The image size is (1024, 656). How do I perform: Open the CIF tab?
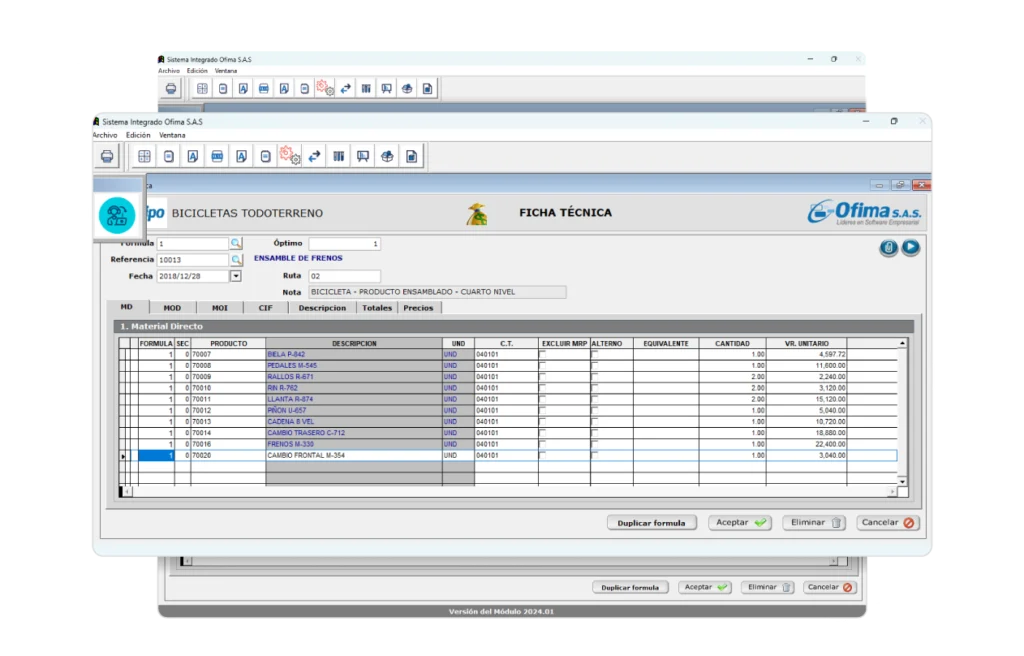click(265, 308)
